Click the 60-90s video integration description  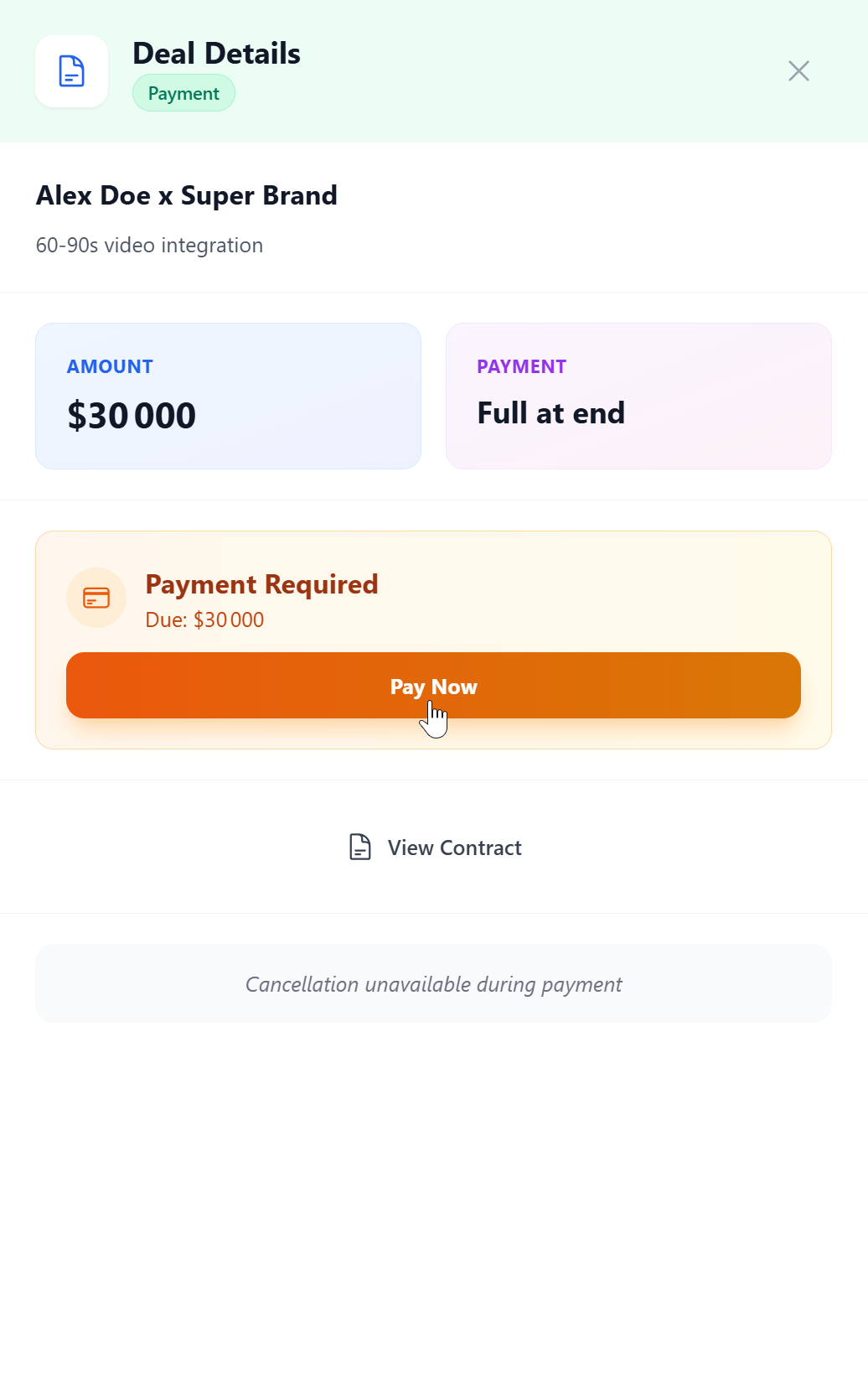[149, 246]
